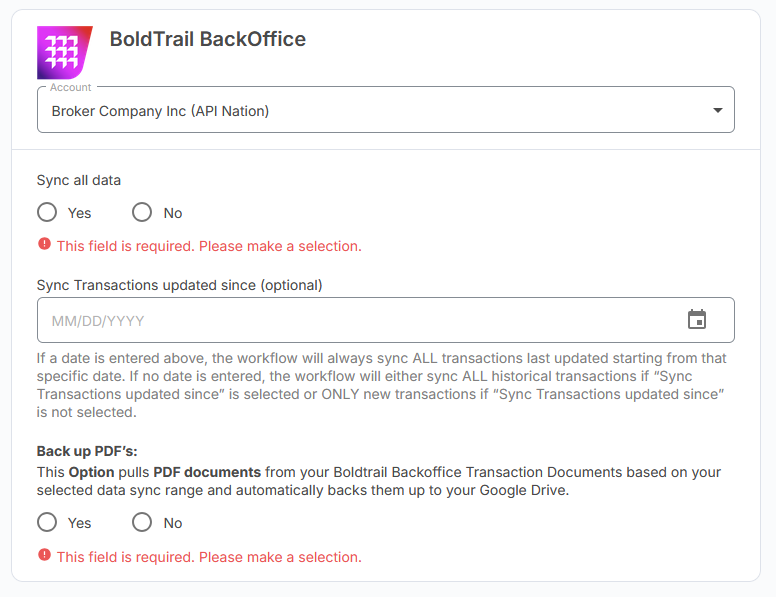Open the Account dropdown showing Broker Company Inc
The width and height of the screenshot is (776, 597).
[370, 111]
